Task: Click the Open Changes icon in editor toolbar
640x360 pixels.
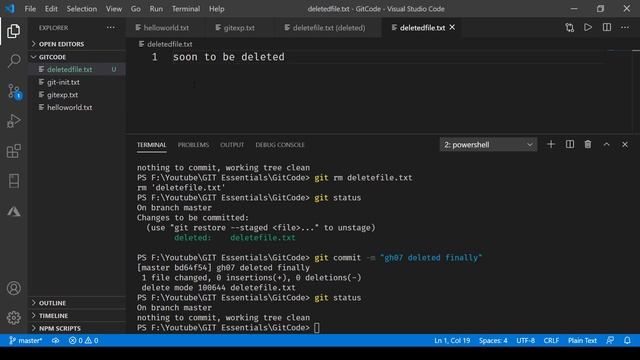Action: coord(569,28)
